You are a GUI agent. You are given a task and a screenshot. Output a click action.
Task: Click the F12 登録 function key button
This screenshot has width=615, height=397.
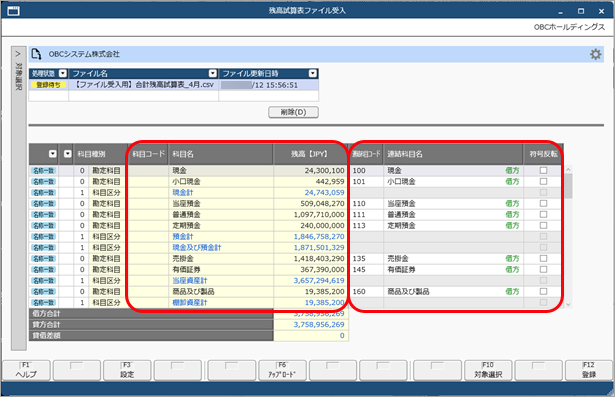point(589,370)
